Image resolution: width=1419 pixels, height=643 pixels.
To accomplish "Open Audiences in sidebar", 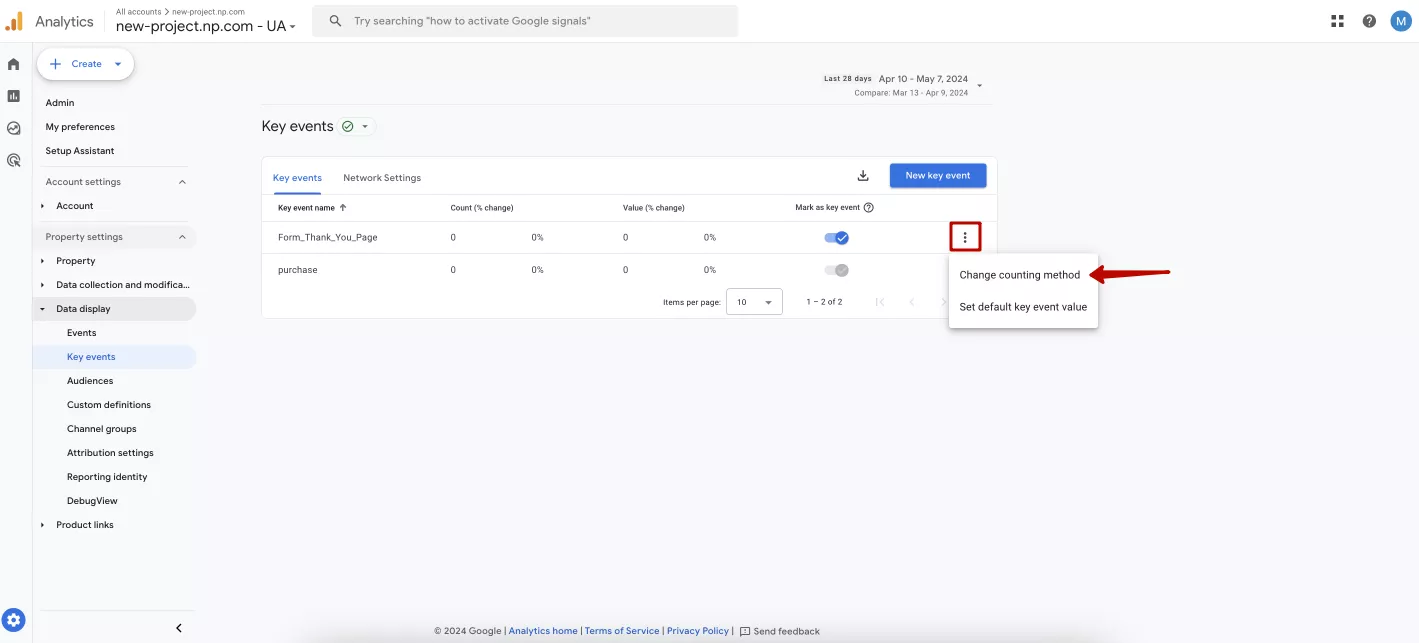I will click(90, 381).
